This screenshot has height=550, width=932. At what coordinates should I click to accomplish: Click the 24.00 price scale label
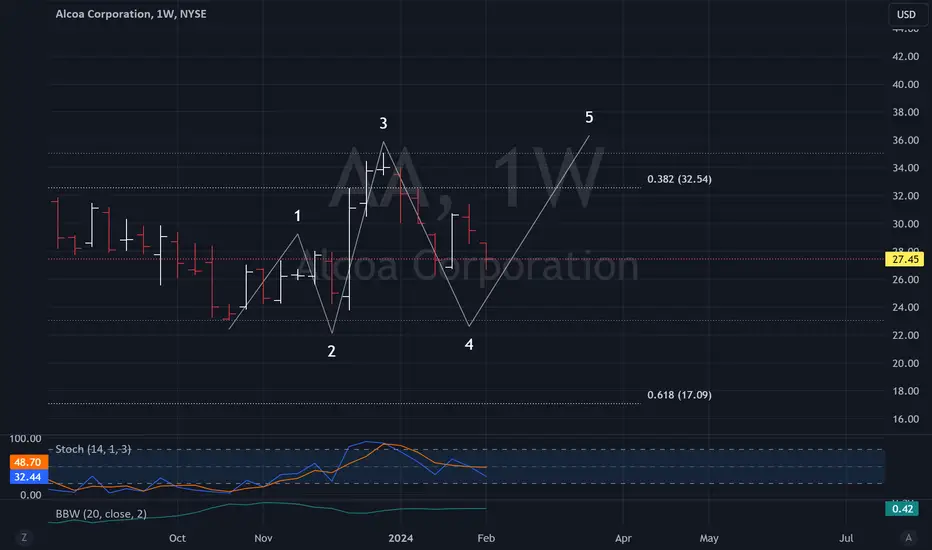point(905,307)
